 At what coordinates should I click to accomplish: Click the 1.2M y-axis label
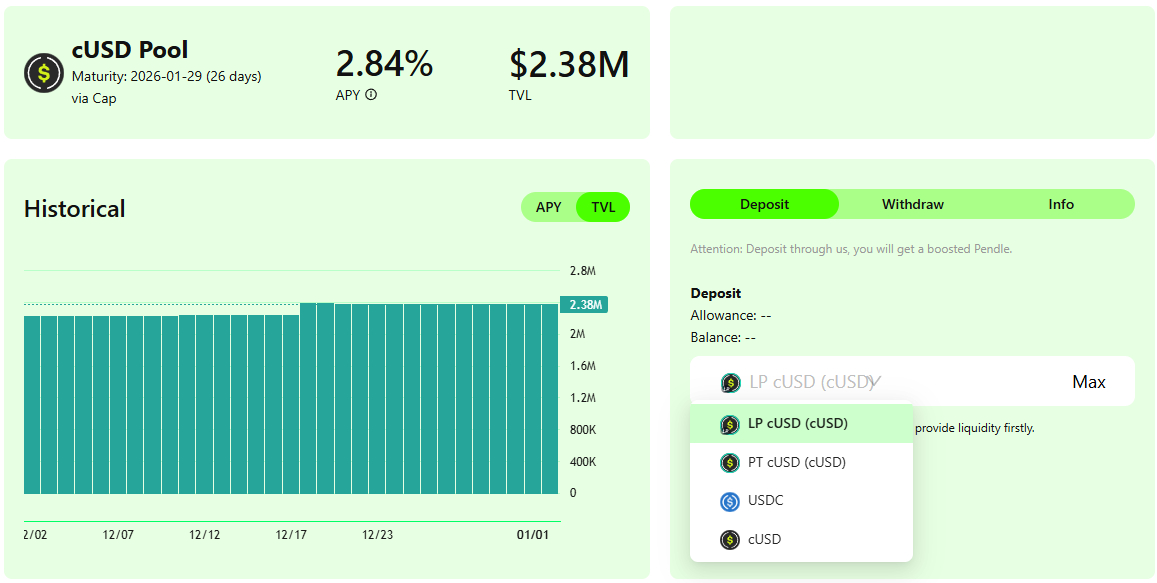coord(582,398)
